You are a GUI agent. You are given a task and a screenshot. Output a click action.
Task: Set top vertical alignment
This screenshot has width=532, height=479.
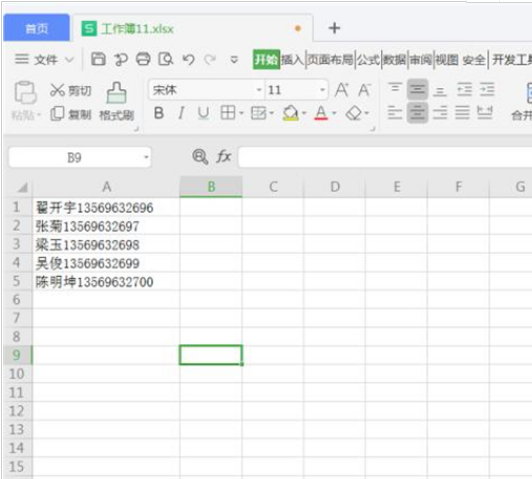tap(395, 89)
